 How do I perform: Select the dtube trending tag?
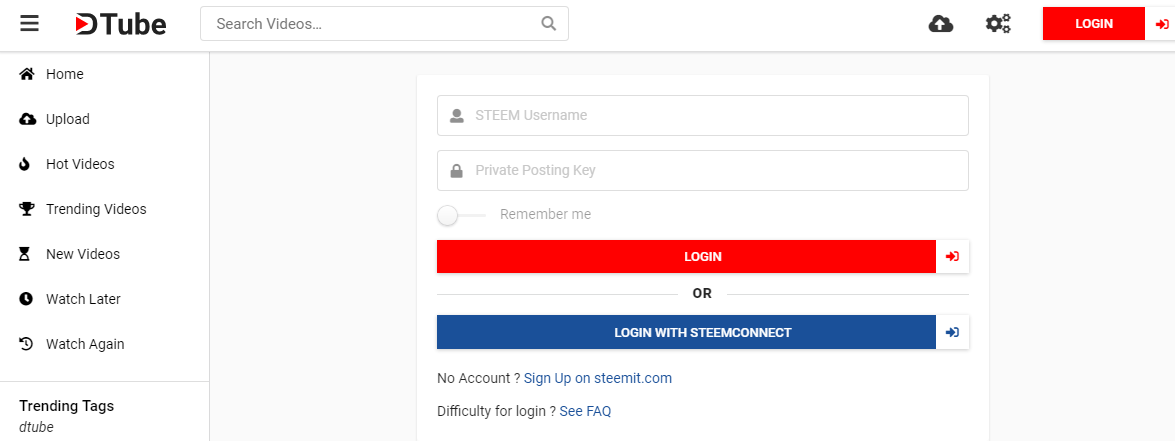(37, 428)
